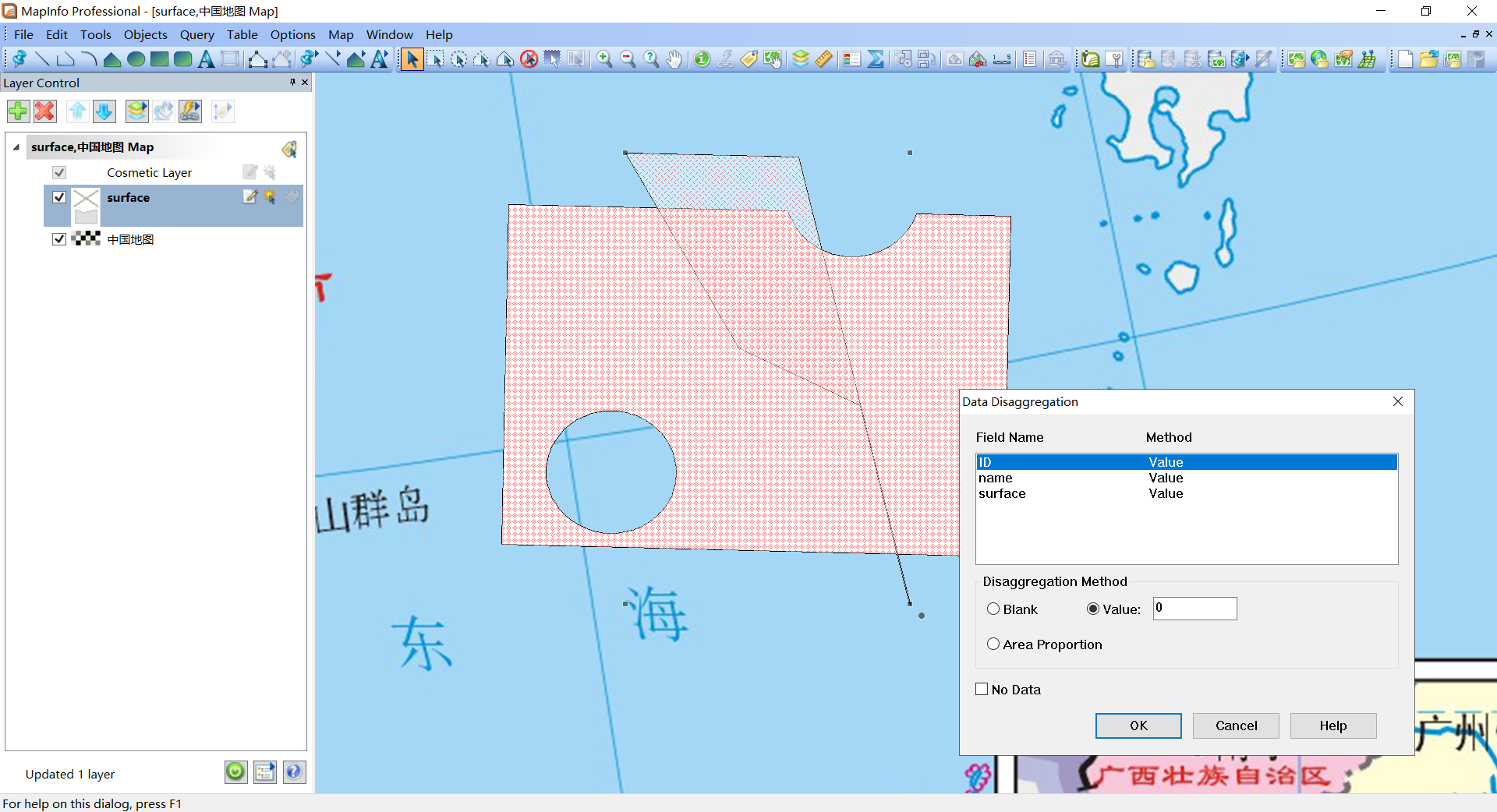Pick the Polygon drawing tool
1497x812 pixels.
(112, 59)
